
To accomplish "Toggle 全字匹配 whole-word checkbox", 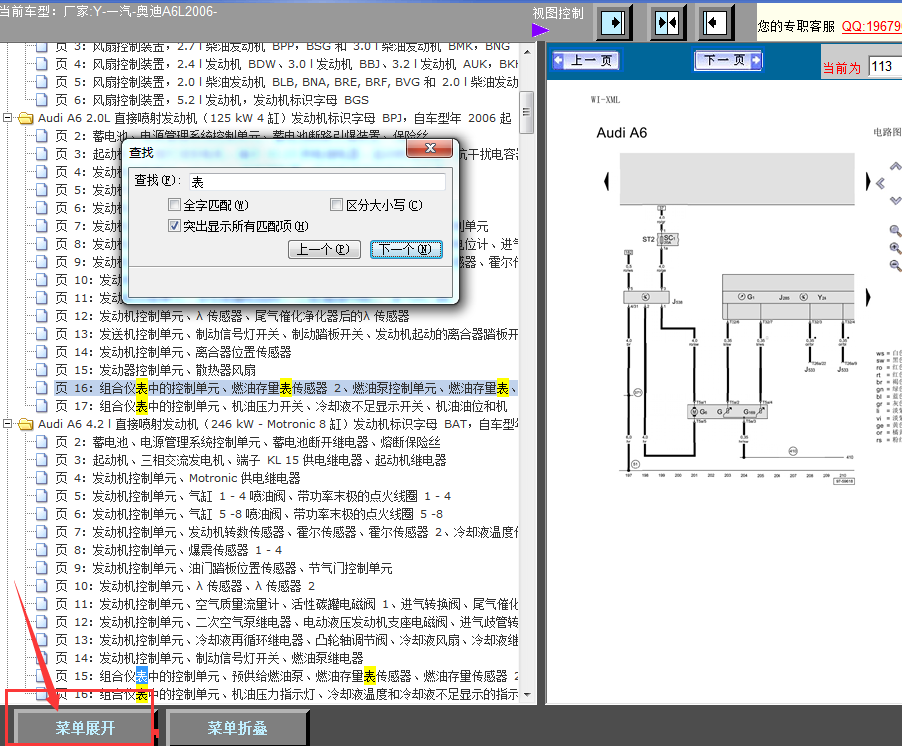I will tap(174, 205).
